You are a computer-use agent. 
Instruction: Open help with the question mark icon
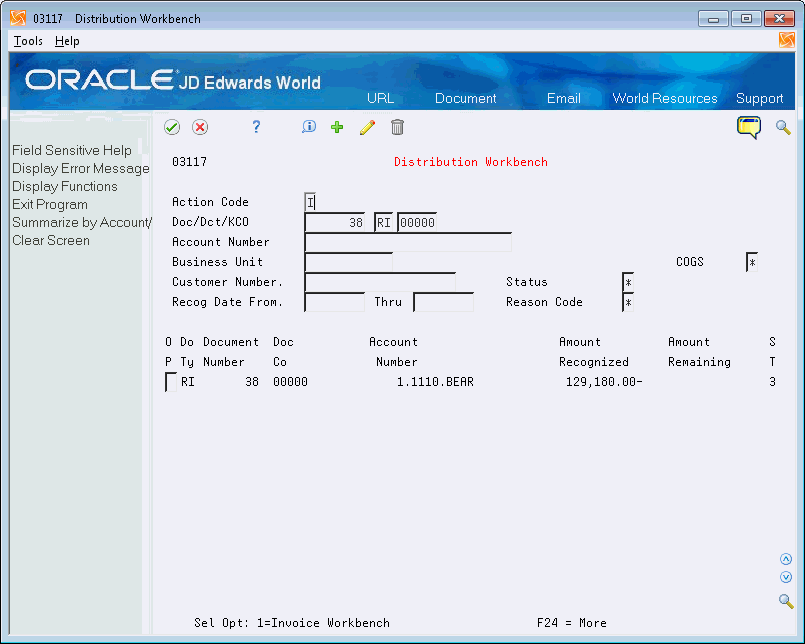(x=256, y=127)
